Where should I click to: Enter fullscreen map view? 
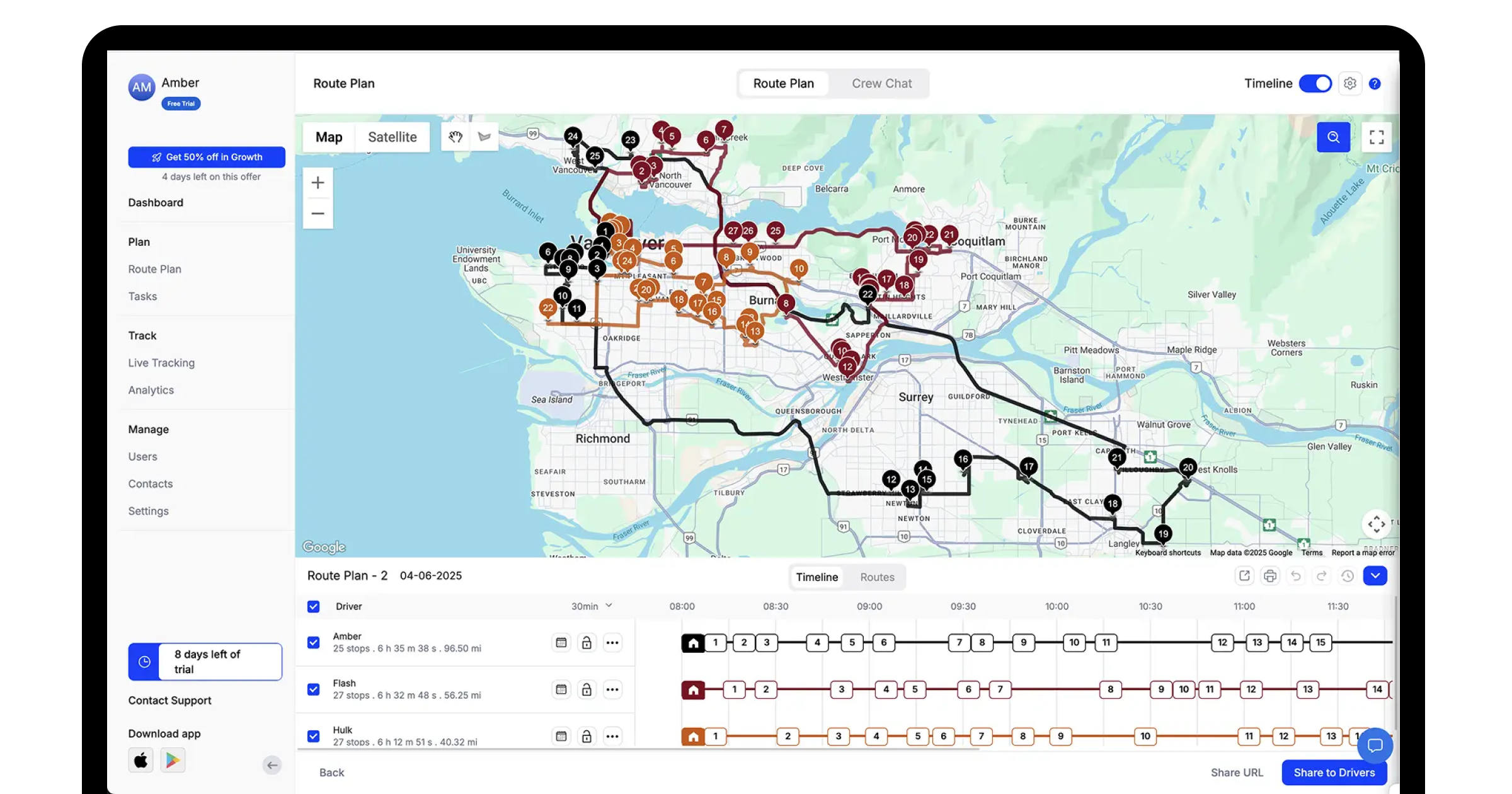pyautogui.click(x=1377, y=137)
